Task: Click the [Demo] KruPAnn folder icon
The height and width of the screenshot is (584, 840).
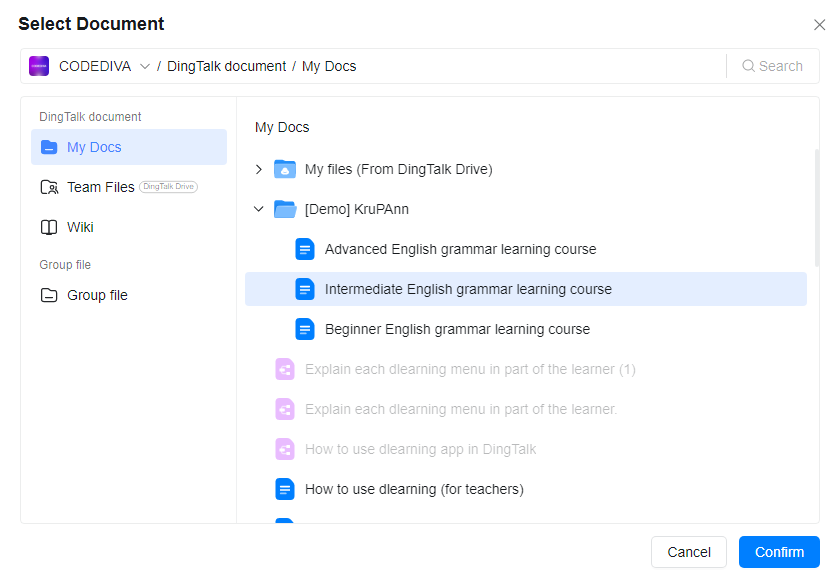Action: pos(285,209)
